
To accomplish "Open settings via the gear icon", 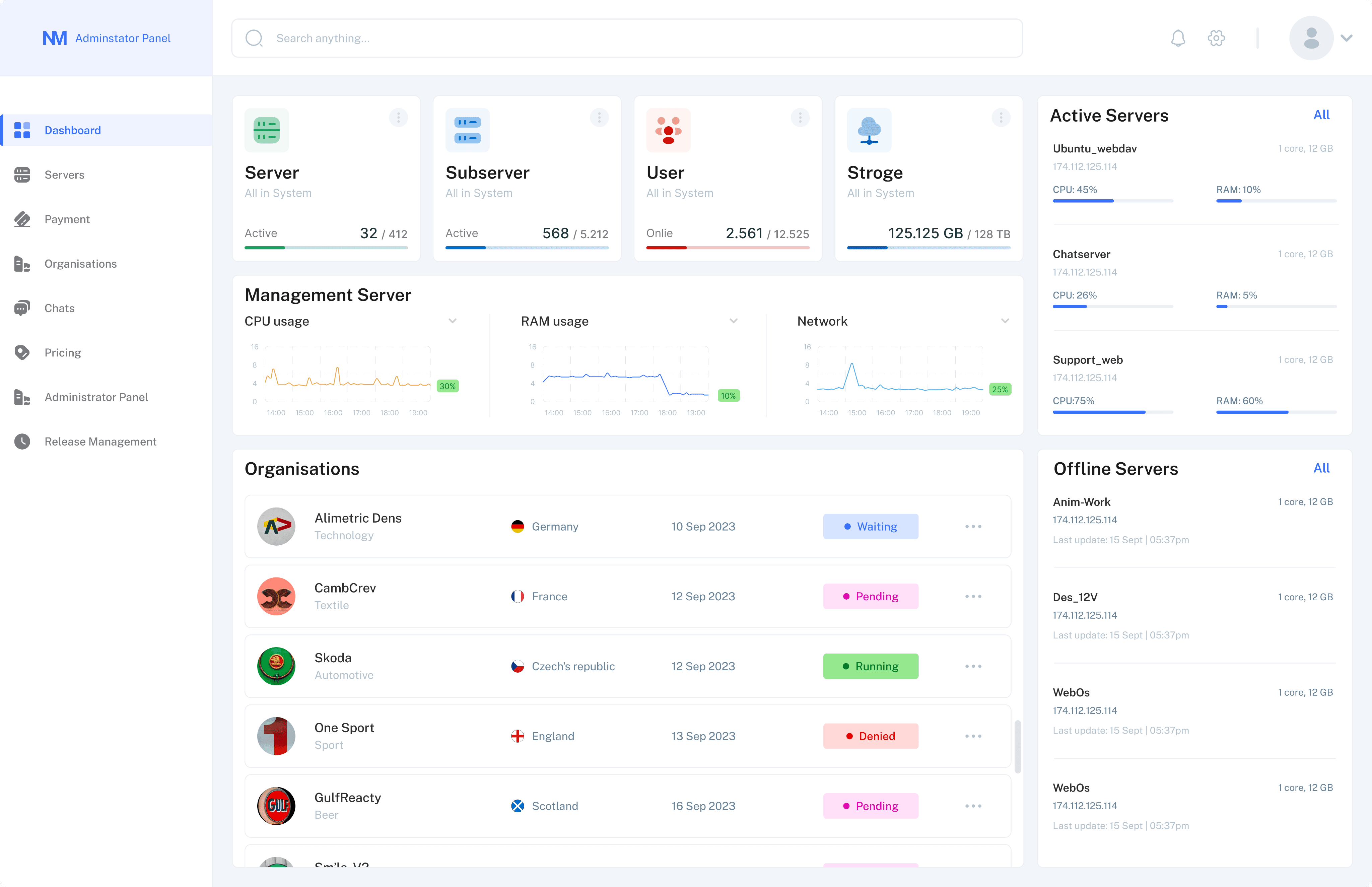I will coord(1216,38).
